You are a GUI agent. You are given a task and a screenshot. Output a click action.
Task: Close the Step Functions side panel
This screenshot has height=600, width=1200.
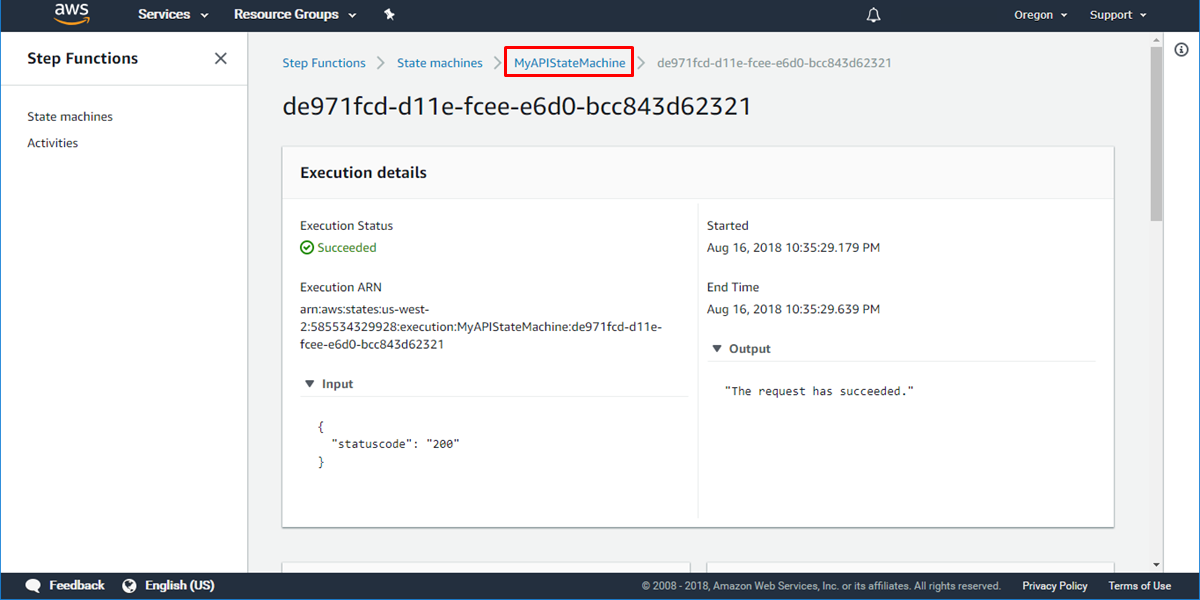point(221,58)
